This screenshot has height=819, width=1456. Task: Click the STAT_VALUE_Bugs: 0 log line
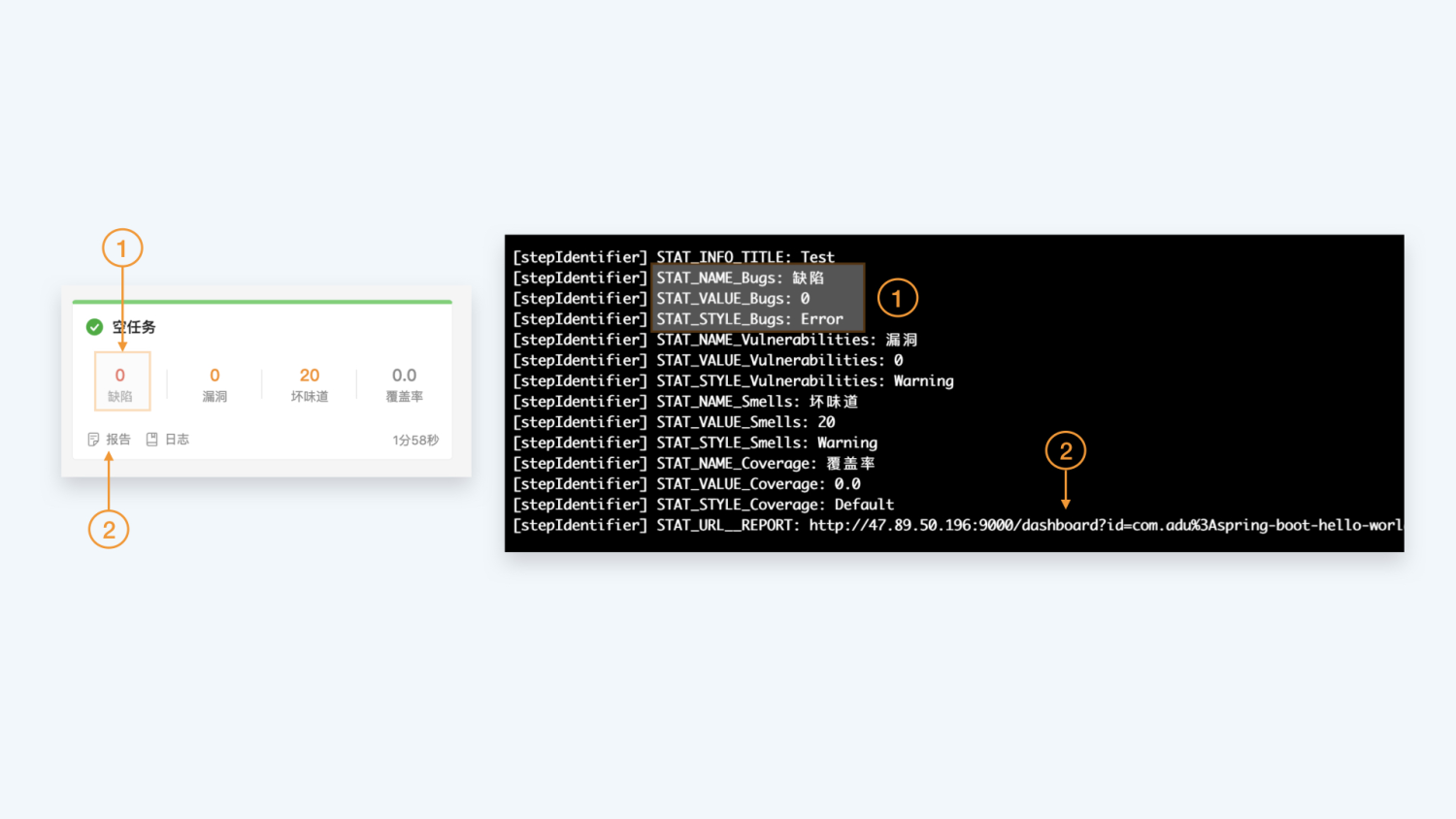661,299
